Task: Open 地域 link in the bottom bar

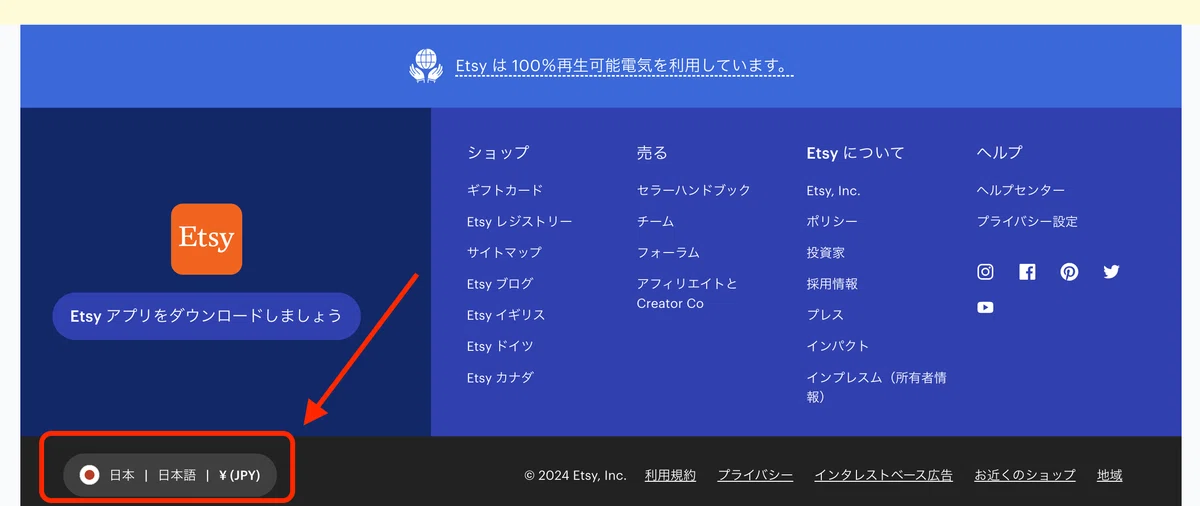Action: point(1110,476)
